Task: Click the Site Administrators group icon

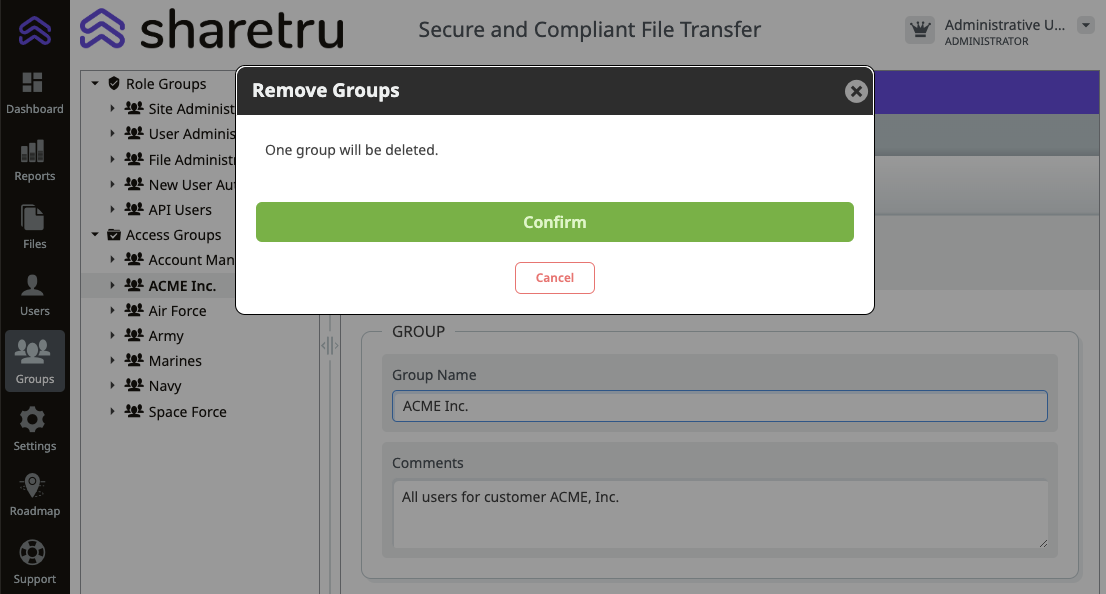Action: pos(134,107)
